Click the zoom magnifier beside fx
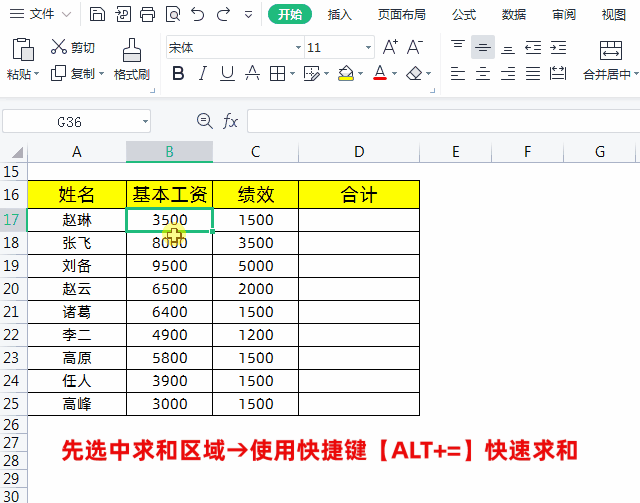 tap(204, 121)
